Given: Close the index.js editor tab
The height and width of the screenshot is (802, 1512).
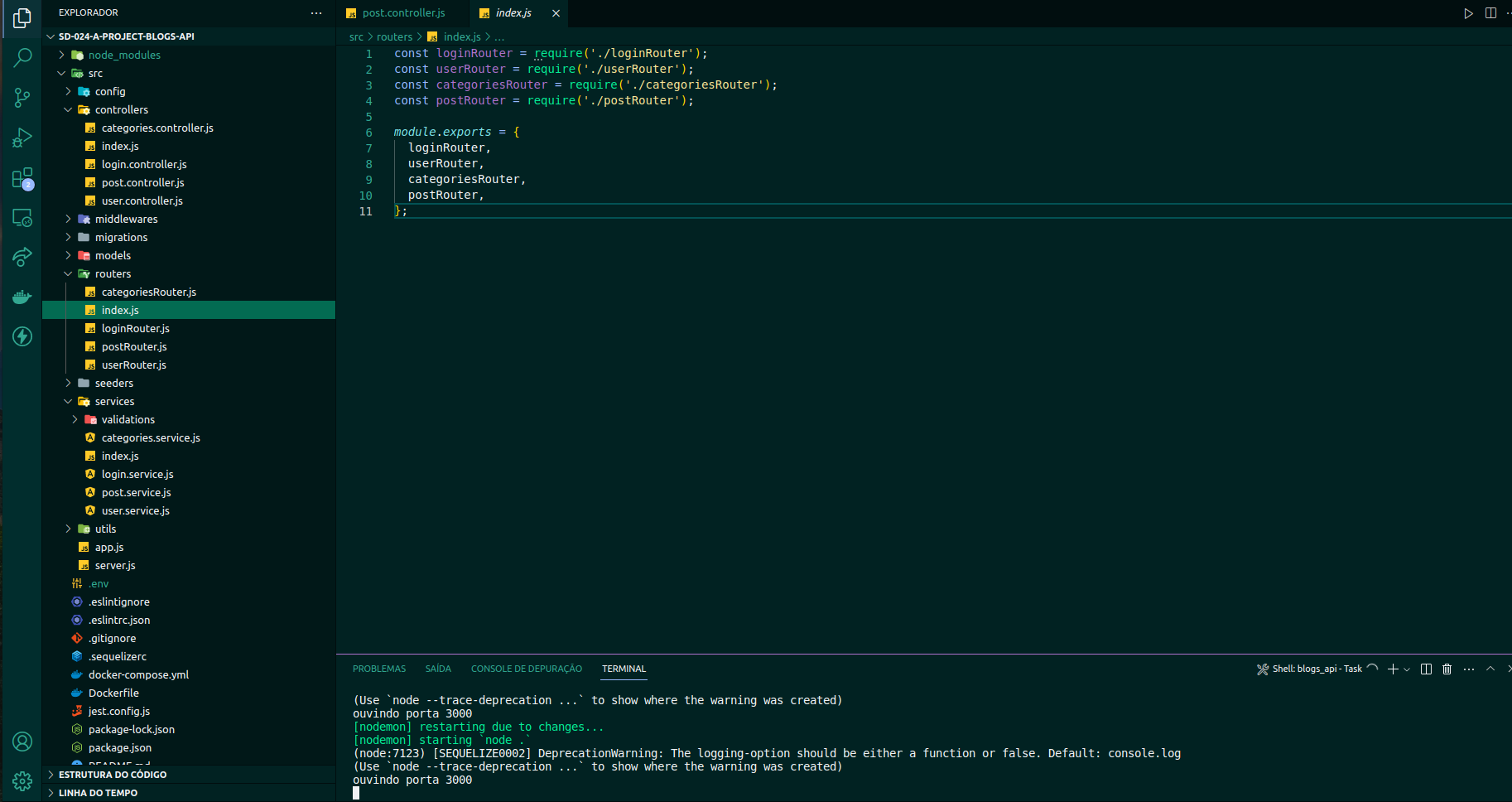Looking at the screenshot, I should click(x=556, y=13).
